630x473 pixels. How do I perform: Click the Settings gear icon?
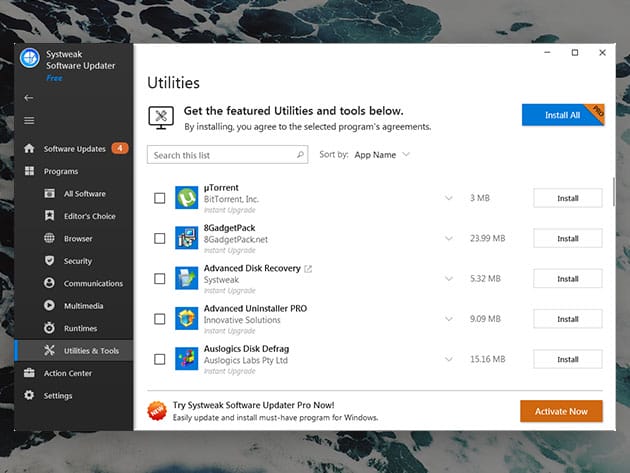coord(29,395)
